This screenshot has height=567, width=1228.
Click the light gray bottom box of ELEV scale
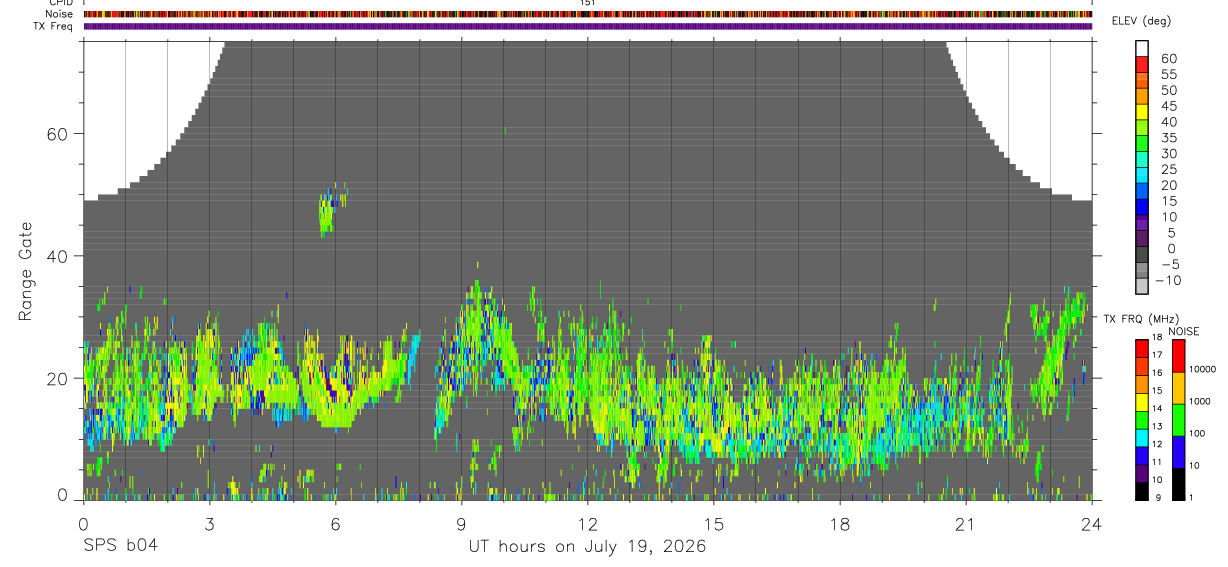pyautogui.click(x=1142, y=286)
